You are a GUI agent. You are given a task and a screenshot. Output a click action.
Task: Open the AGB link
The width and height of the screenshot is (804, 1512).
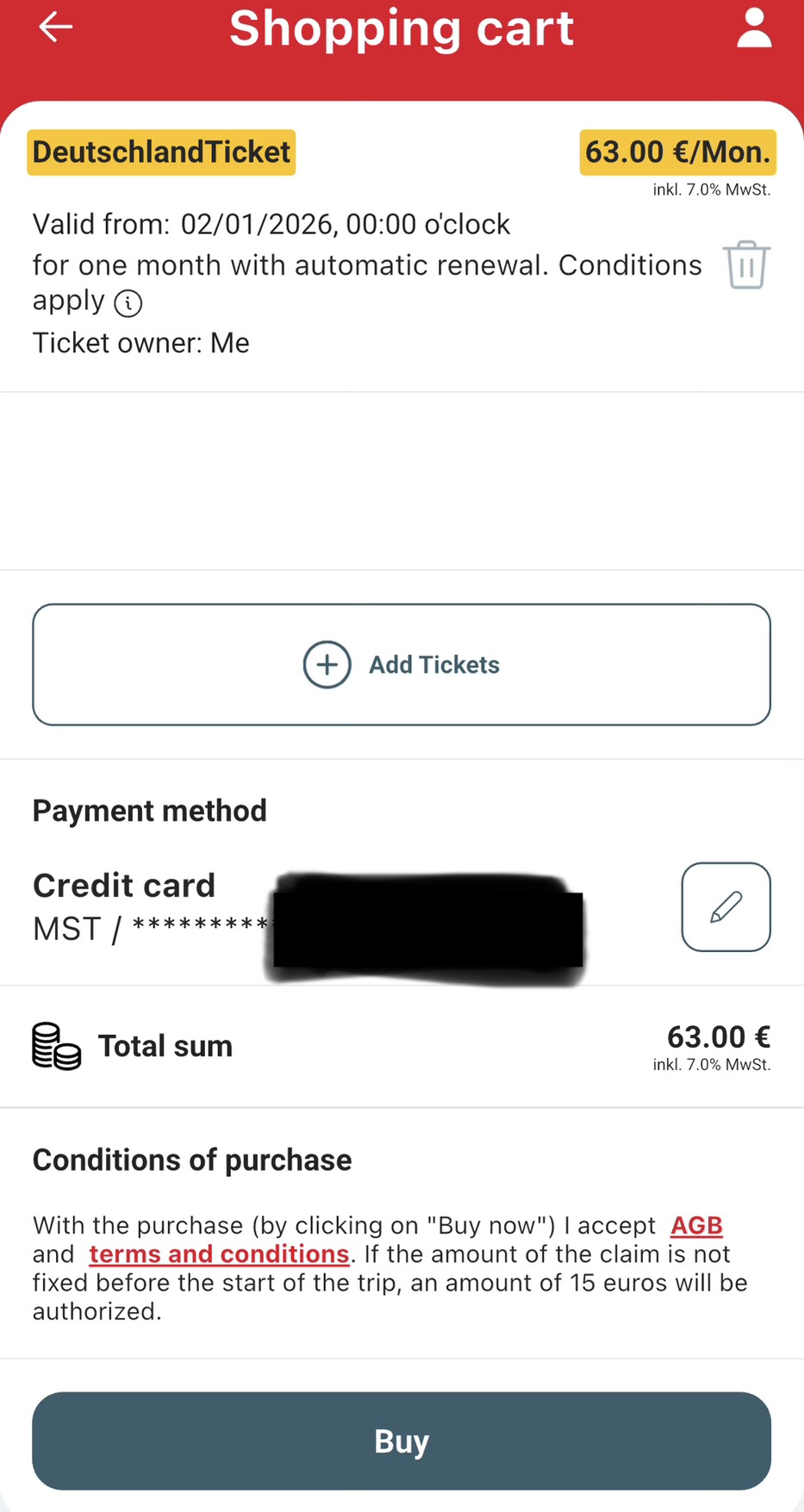[x=696, y=1225]
